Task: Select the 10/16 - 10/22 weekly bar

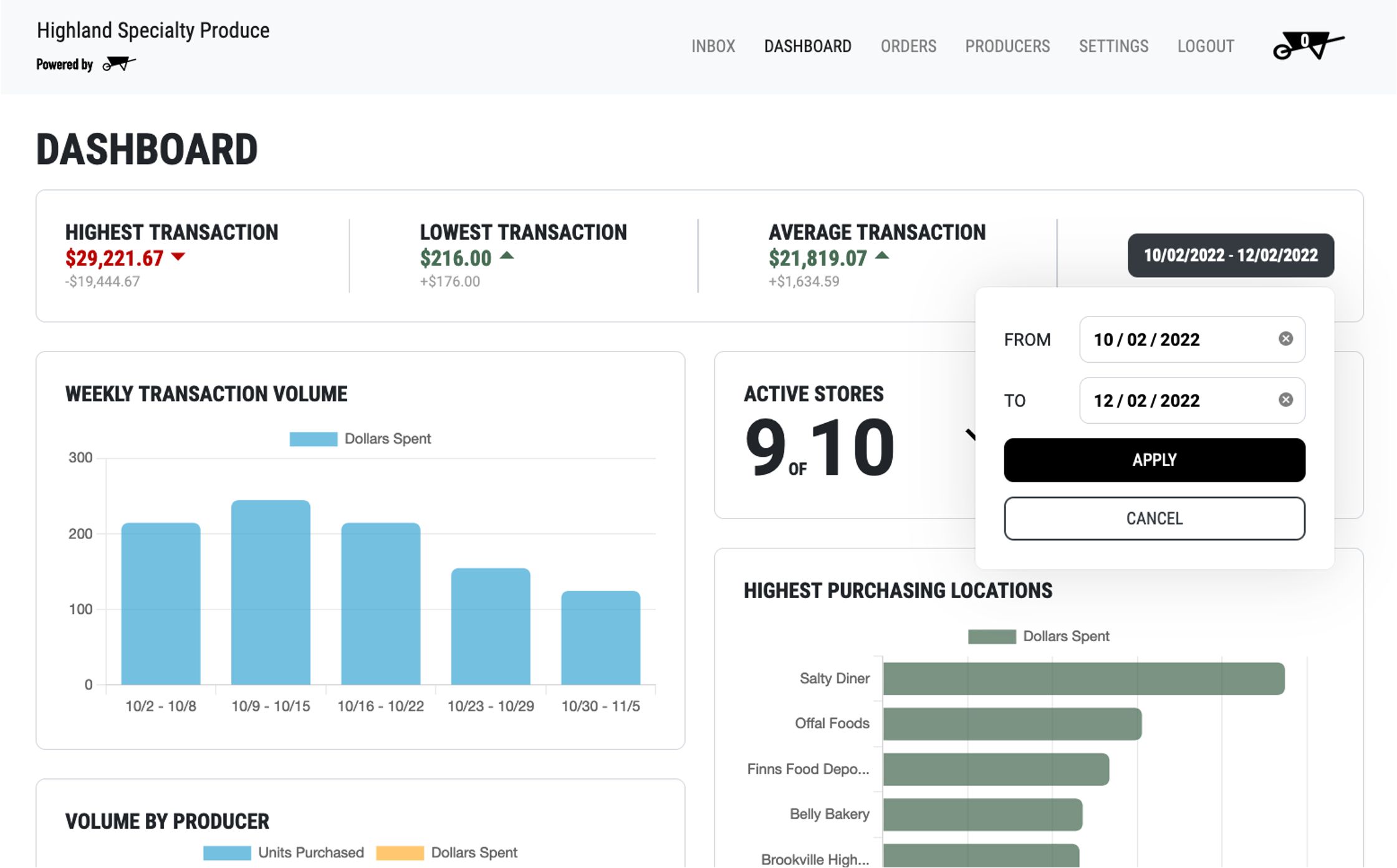Action: [381, 603]
